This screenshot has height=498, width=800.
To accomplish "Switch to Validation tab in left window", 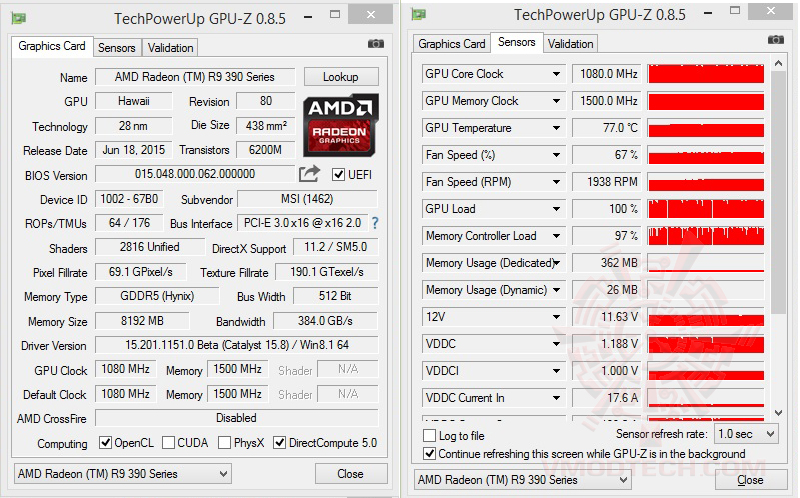I will click(x=170, y=48).
